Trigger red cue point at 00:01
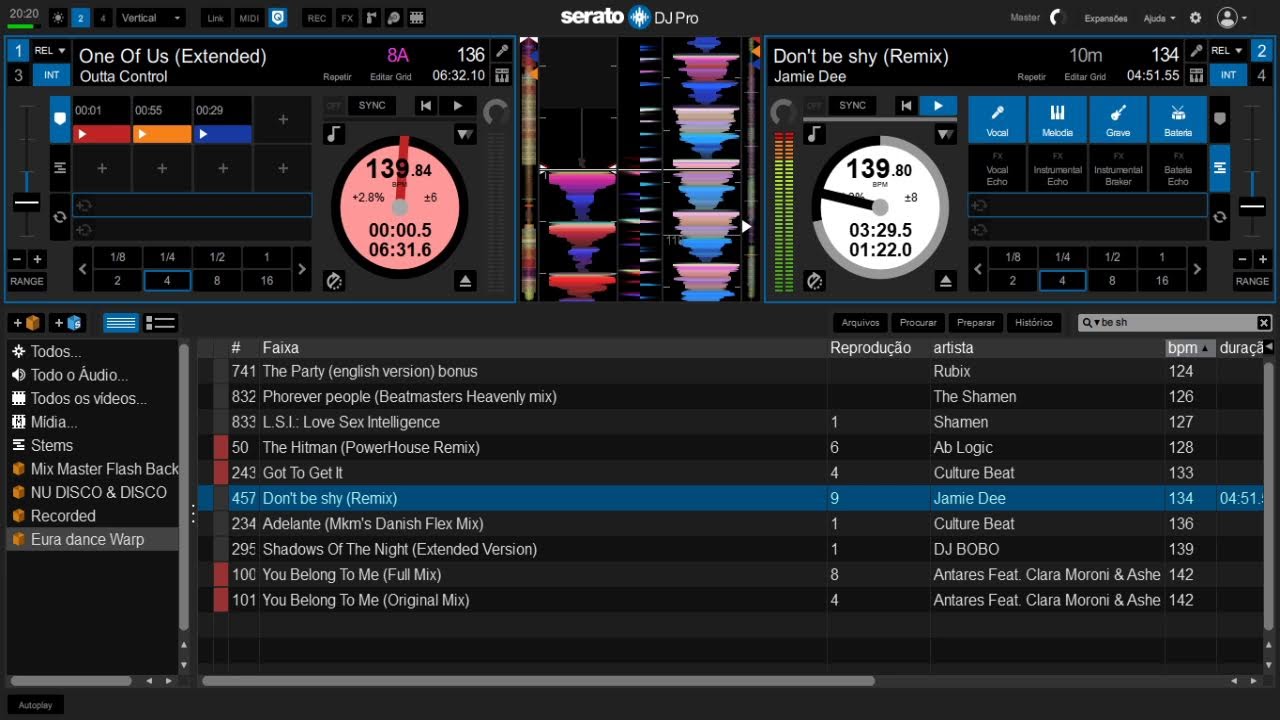This screenshot has height=720, width=1280. (101, 134)
